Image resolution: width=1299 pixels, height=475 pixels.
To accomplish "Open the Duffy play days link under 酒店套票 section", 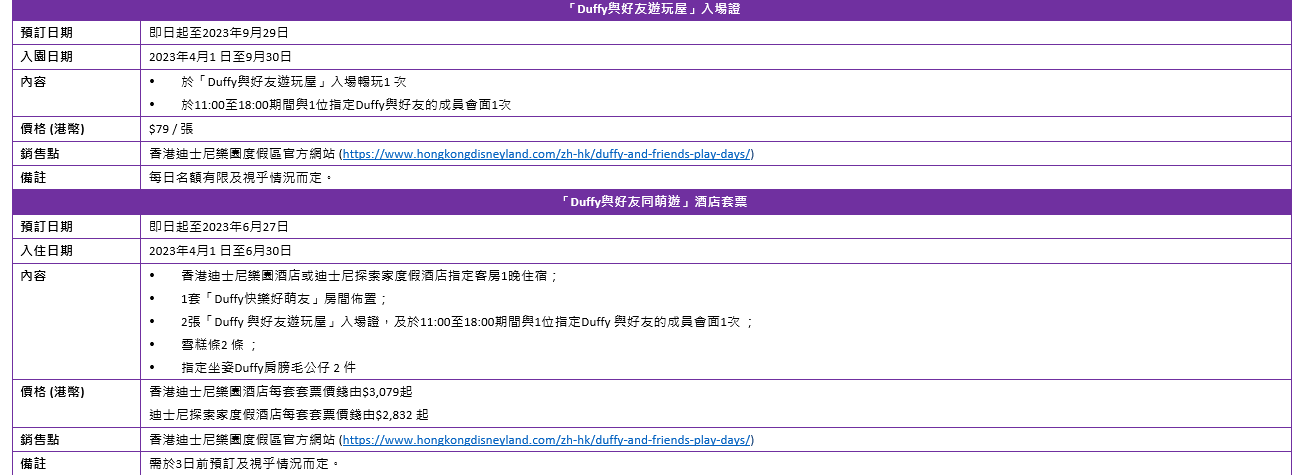I will pos(547,440).
